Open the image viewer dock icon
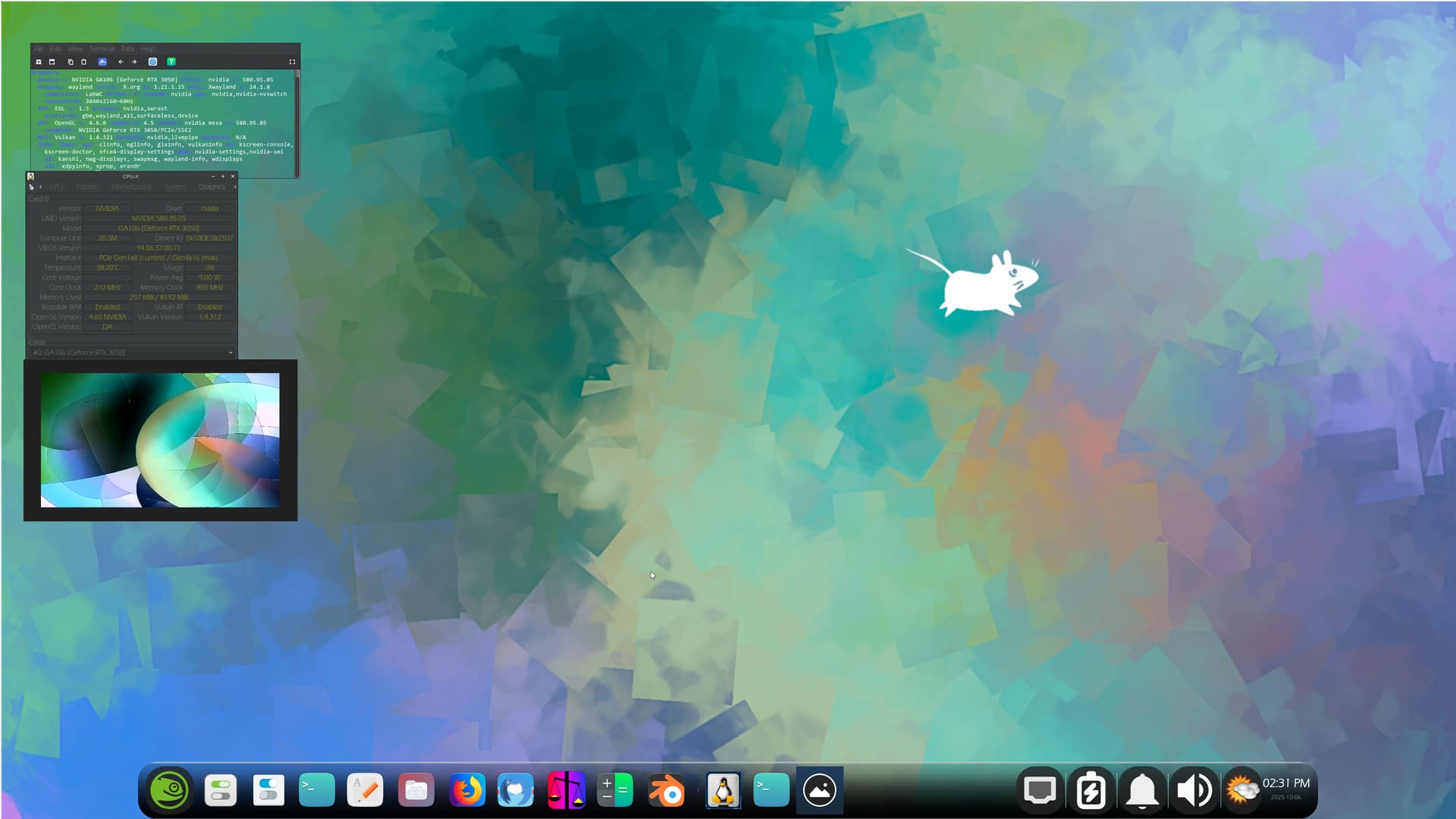This screenshot has height=819, width=1456. pyautogui.click(x=819, y=790)
